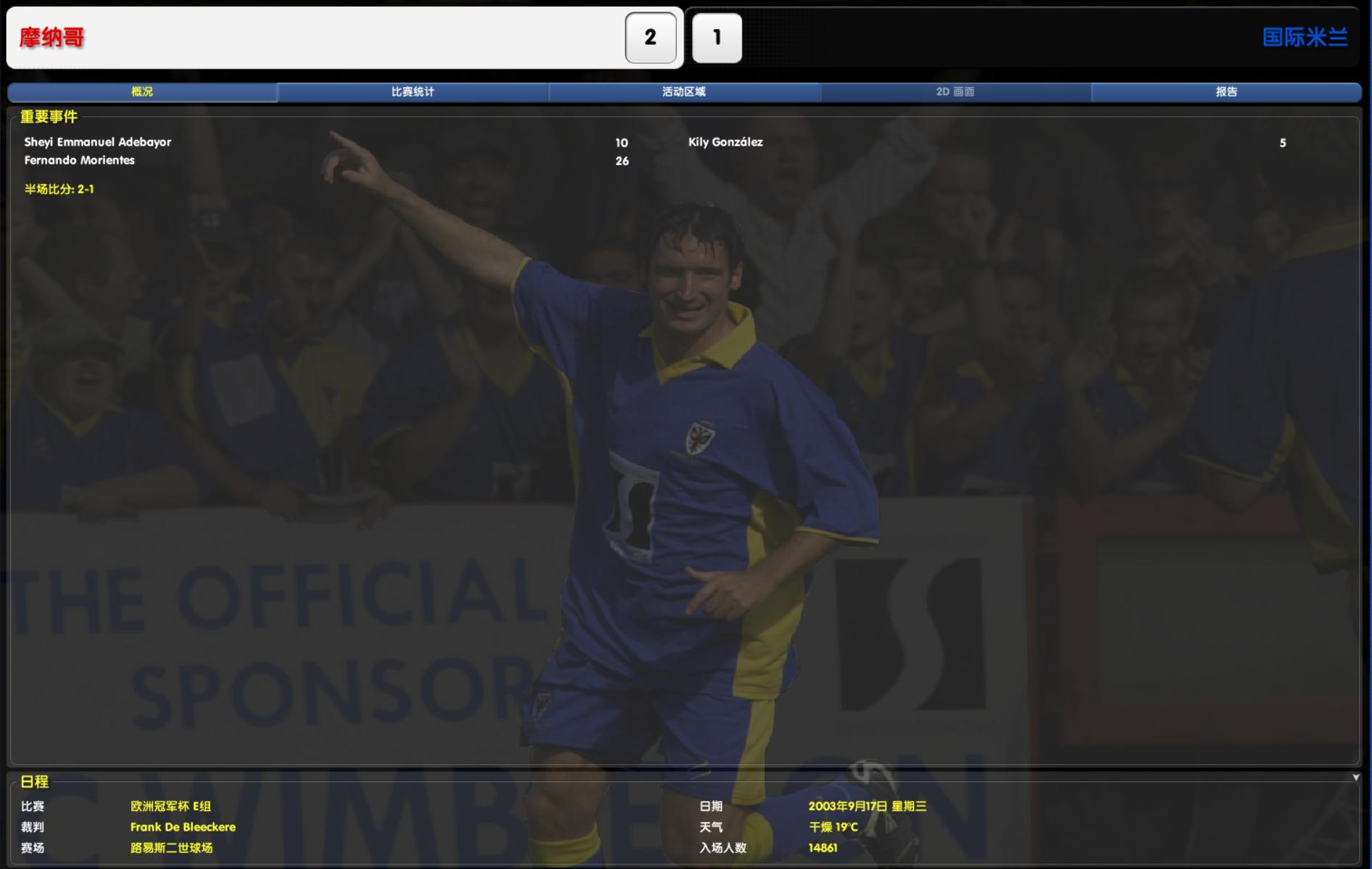Open scorer Fernando Morientes

click(x=80, y=160)
